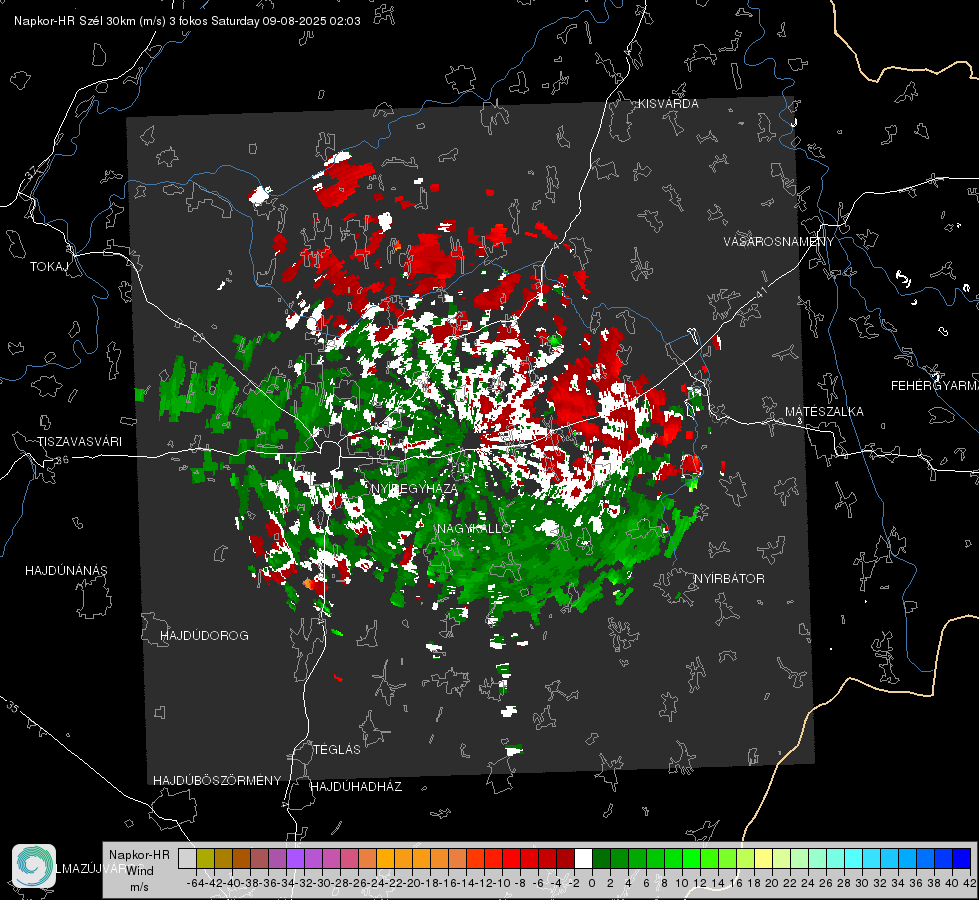Click the yellow legend swatch between 18 and 20
This screenshot has width=979, height=900.
pyautogui.click(x=763, y=858)
